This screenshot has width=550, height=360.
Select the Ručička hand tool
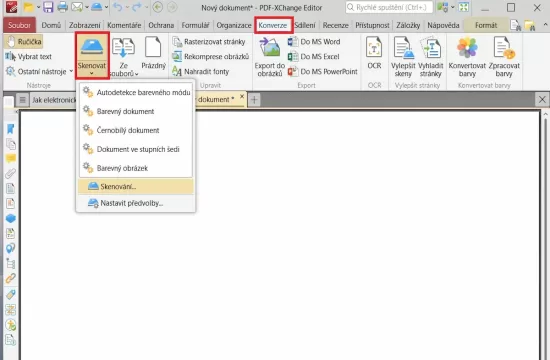24,41
